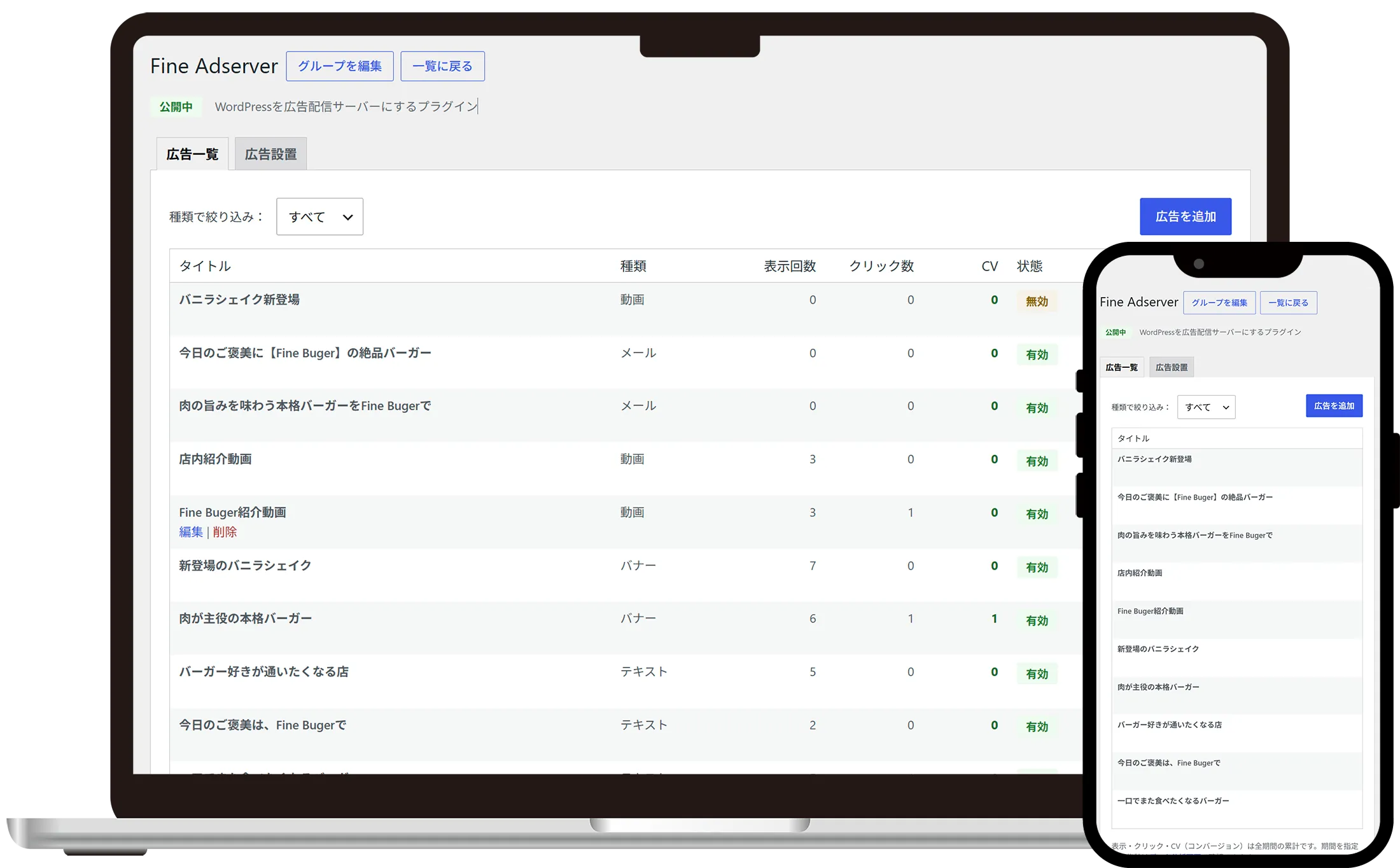This screenshot has width=1400, height=868.
Task: Open the すべて filter dropdown on phone
Action: click(x=1206, y=407)
